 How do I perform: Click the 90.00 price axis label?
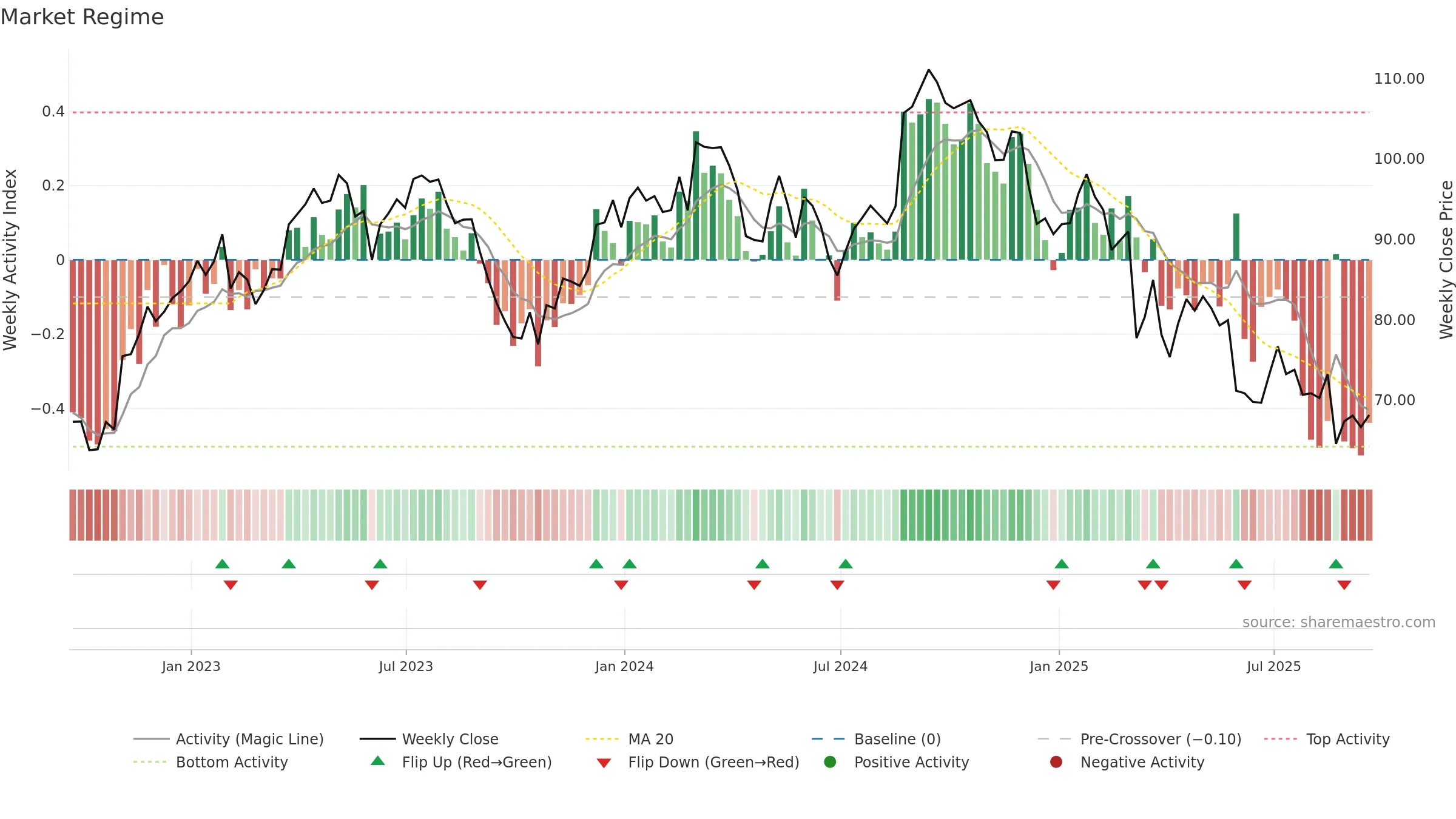click(x=1395, y=240)
